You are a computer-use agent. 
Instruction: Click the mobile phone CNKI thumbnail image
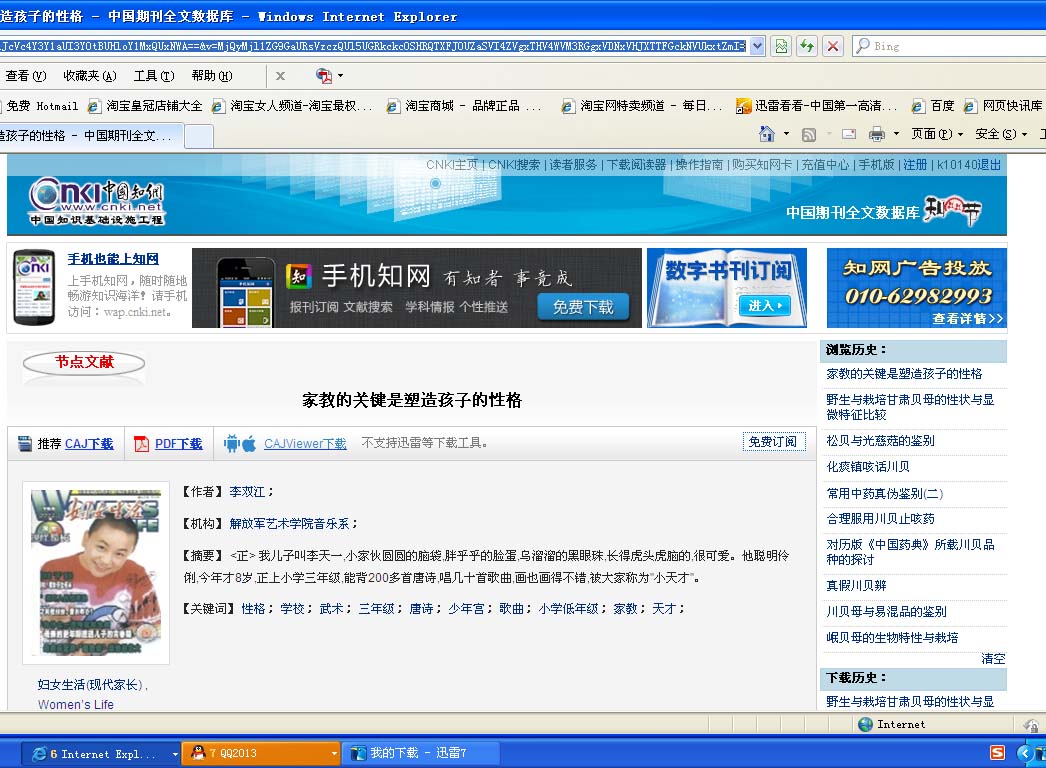(34, 288)
